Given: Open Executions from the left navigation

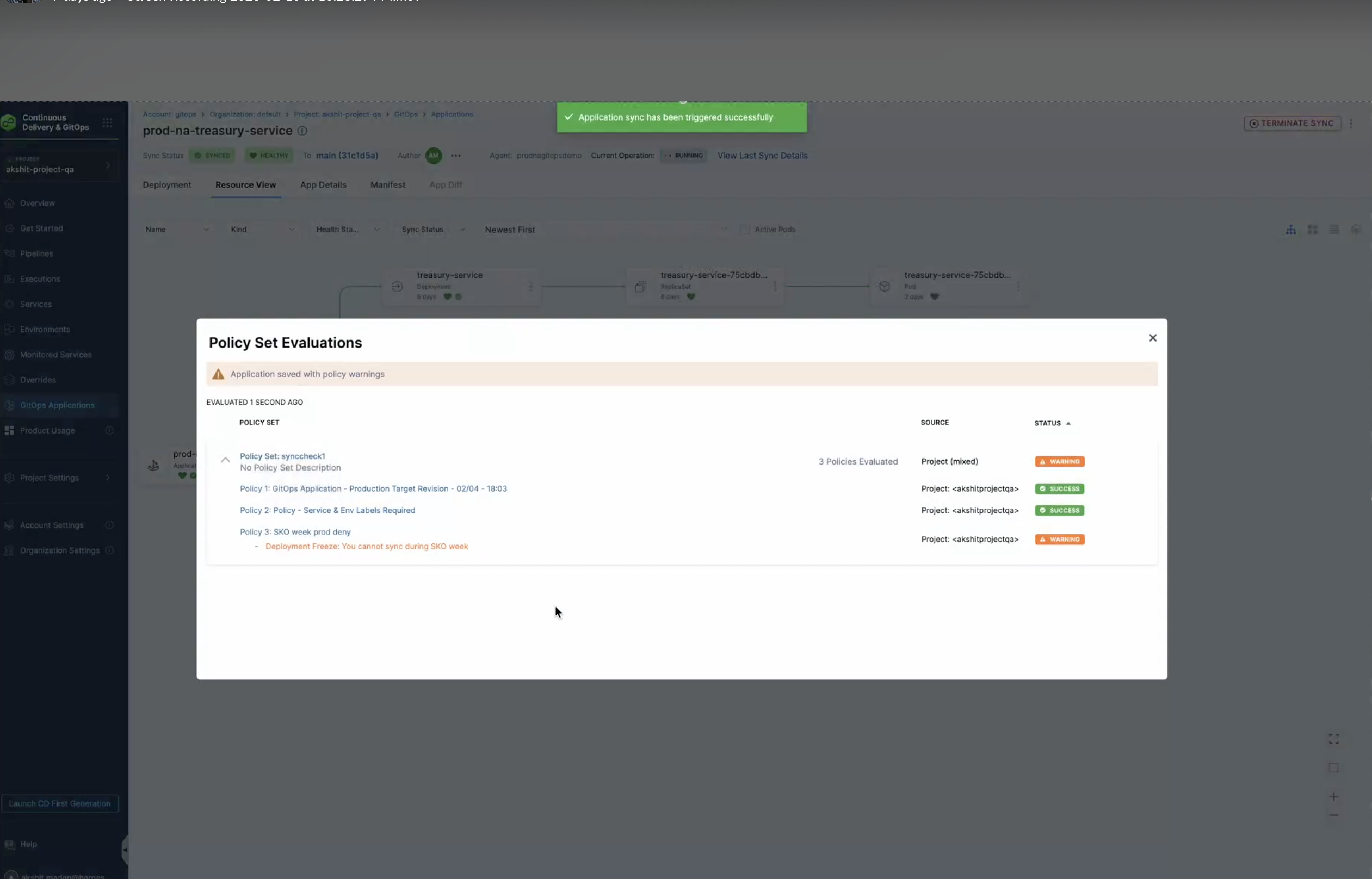Looking at the screenshot, I should pyautogui.click(x=9, y=278).
